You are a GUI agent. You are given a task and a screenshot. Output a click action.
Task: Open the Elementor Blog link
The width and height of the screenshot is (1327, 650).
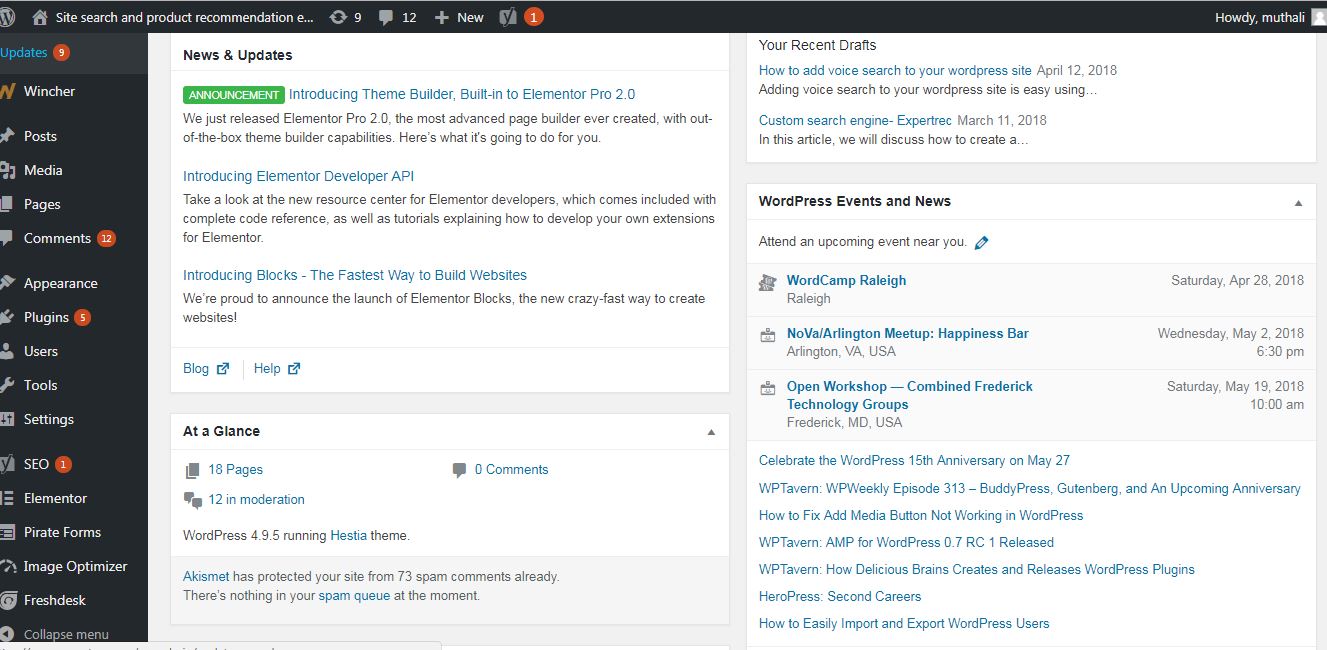pyautogui.click(x=195, y=368)
